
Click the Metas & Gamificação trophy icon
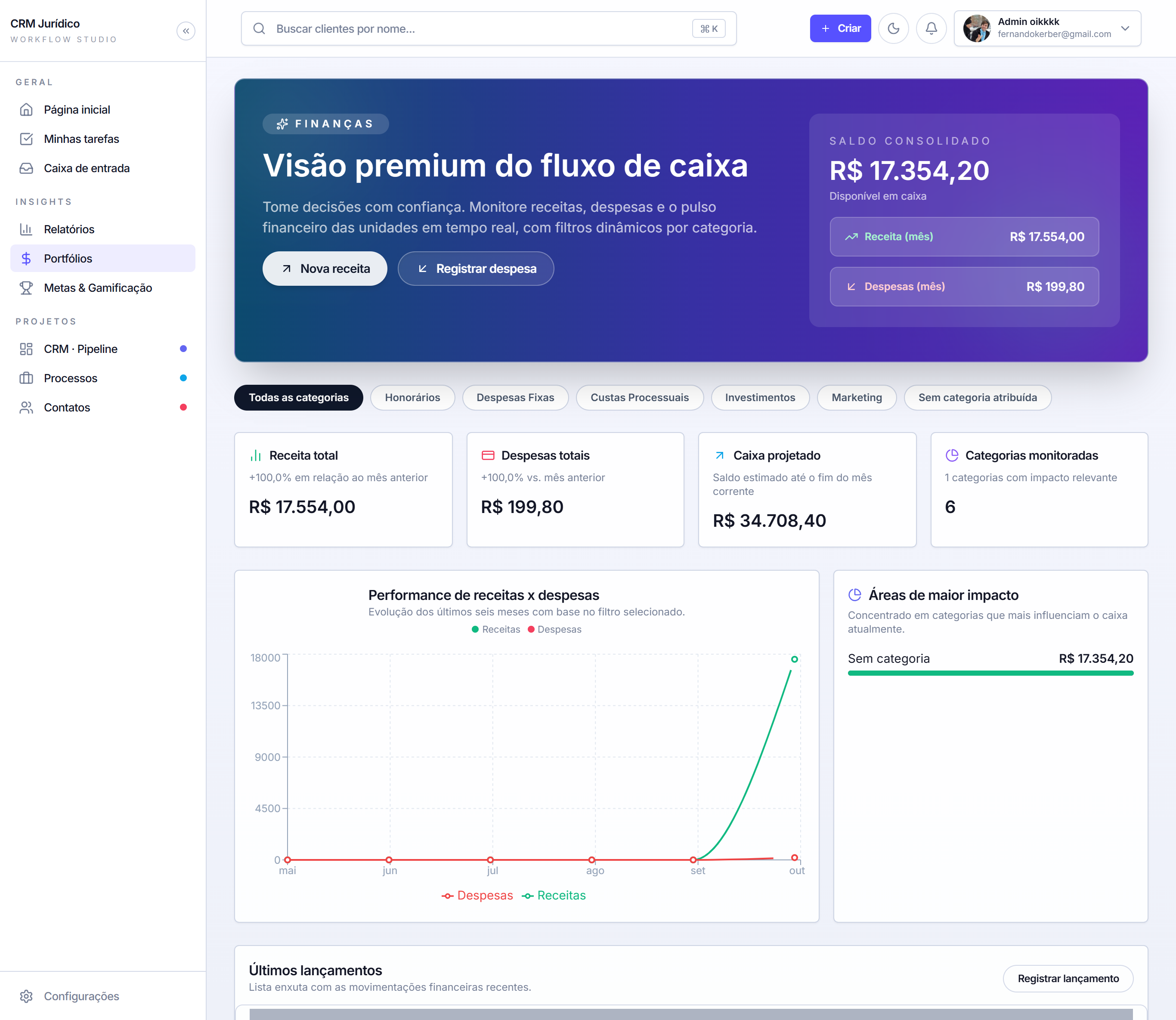pos(26,288)
